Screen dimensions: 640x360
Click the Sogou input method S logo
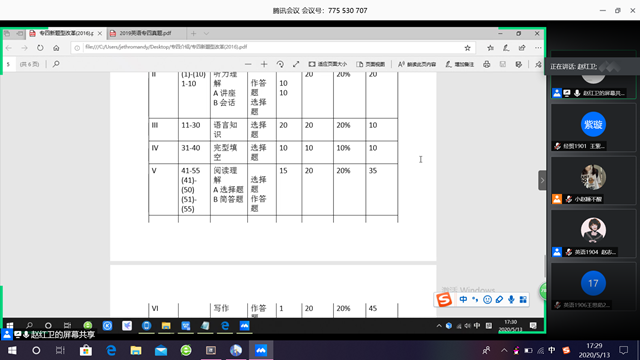point(444,300)
